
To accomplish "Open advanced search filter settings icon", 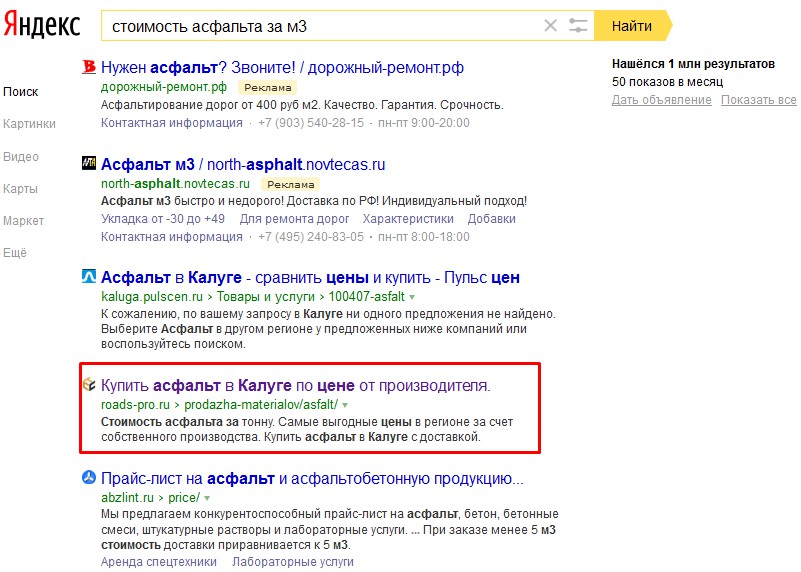I will [x=578, y=26].
